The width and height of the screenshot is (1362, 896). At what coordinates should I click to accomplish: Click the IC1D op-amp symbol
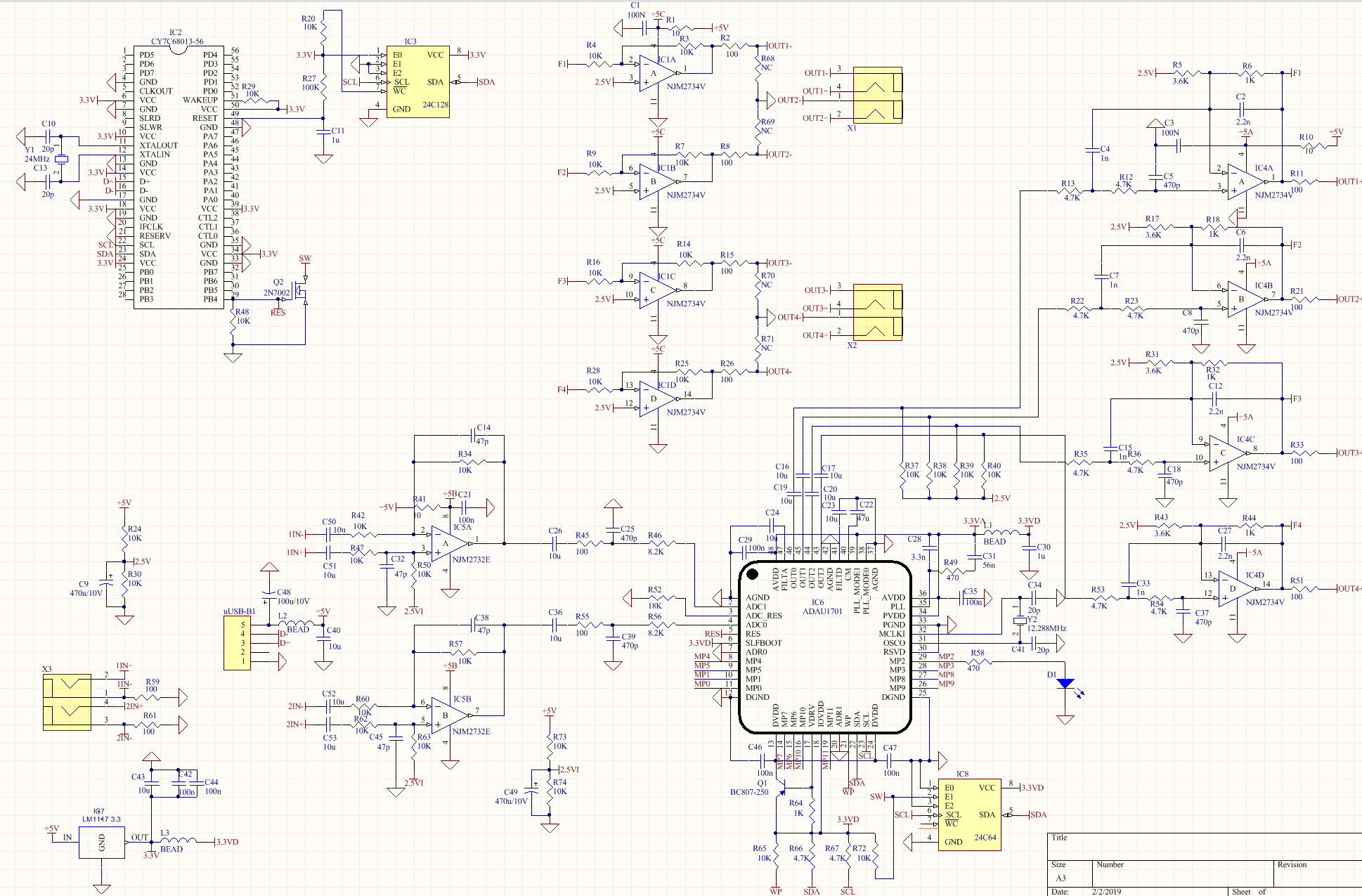pos(659,398)
